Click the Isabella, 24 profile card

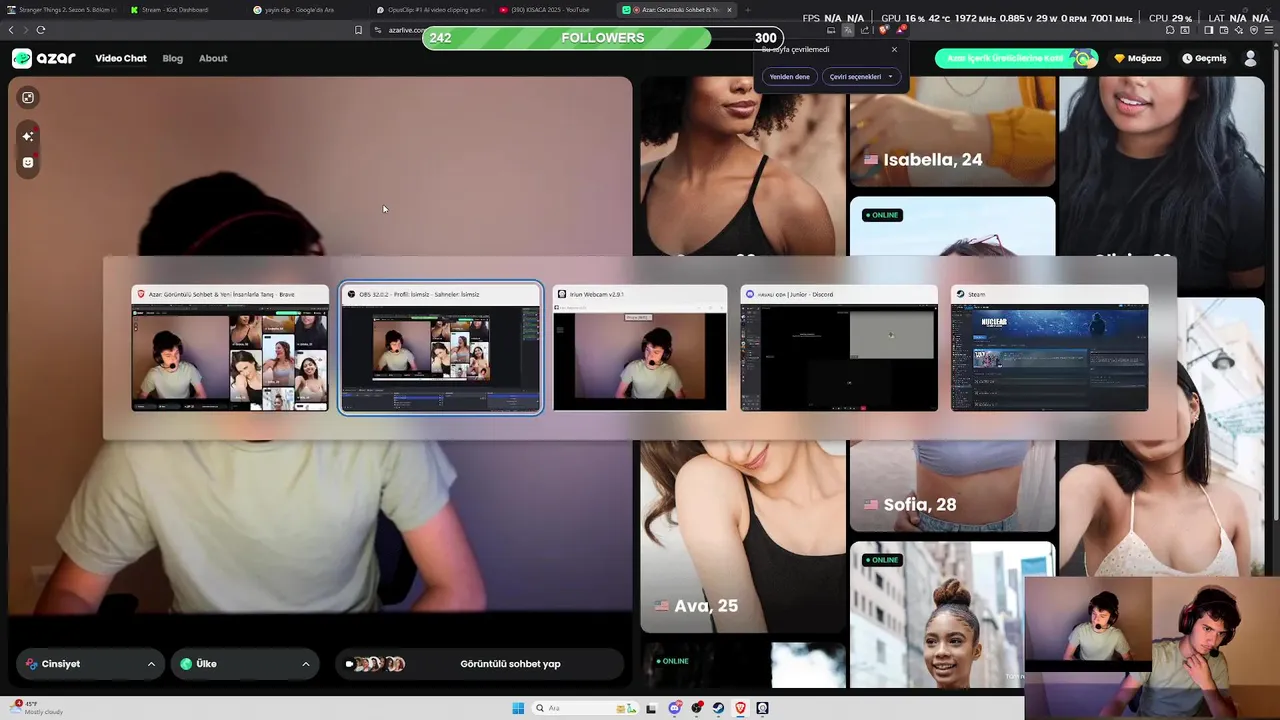point(952,132)
